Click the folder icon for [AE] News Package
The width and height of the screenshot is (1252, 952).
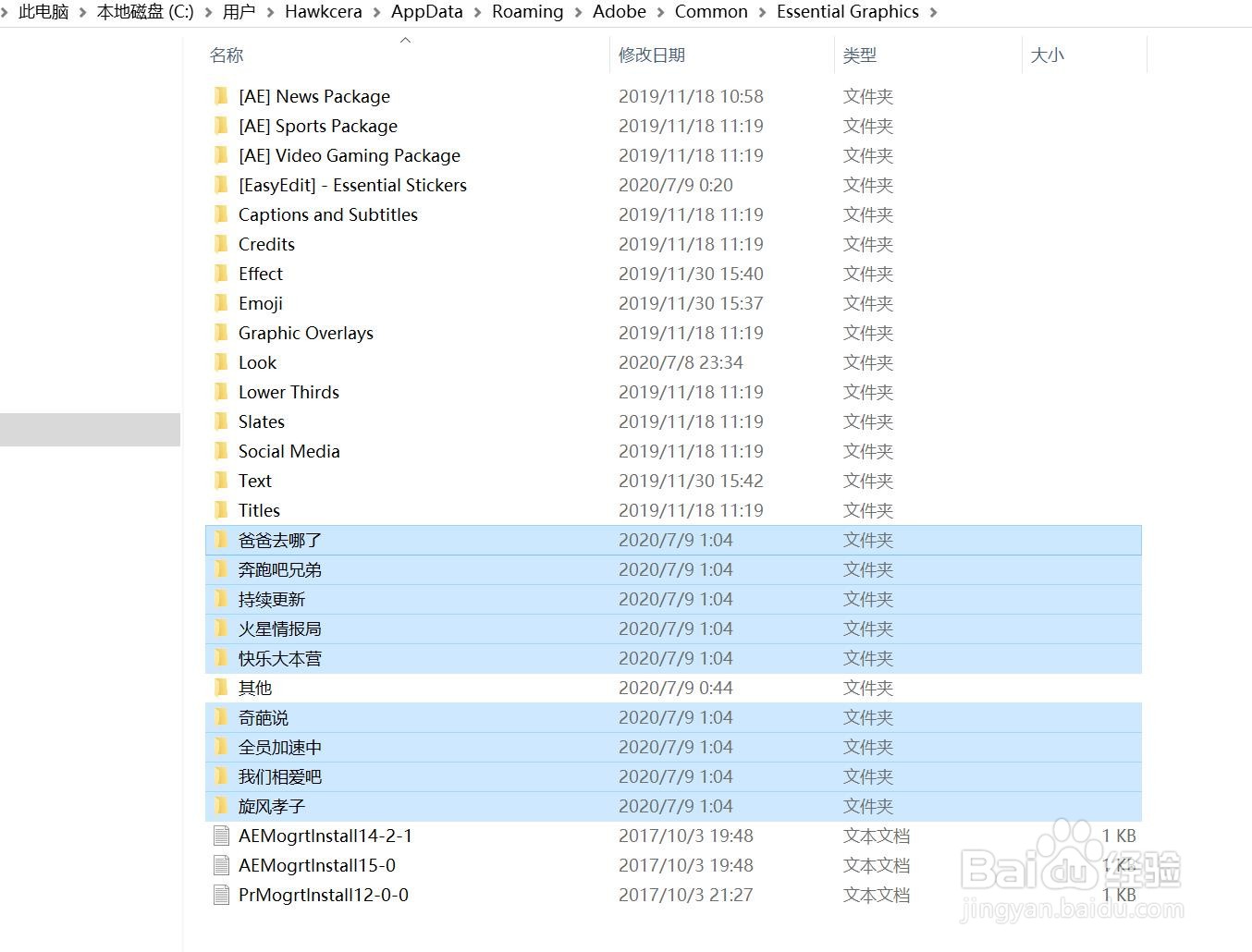tap(221, 96)
